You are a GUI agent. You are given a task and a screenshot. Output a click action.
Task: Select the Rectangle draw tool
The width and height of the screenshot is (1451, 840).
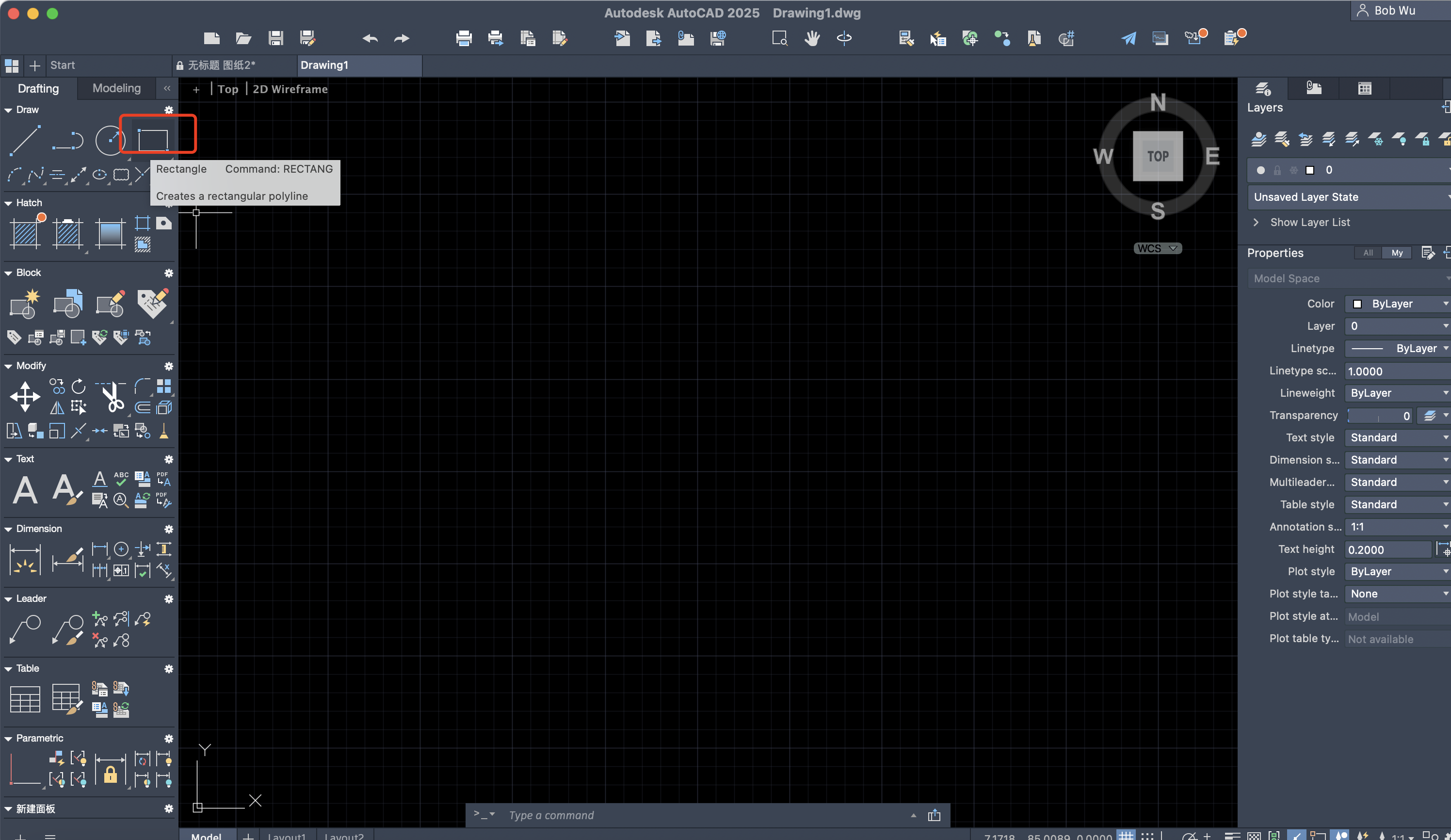pyautogui.click(x=153, y=140)
